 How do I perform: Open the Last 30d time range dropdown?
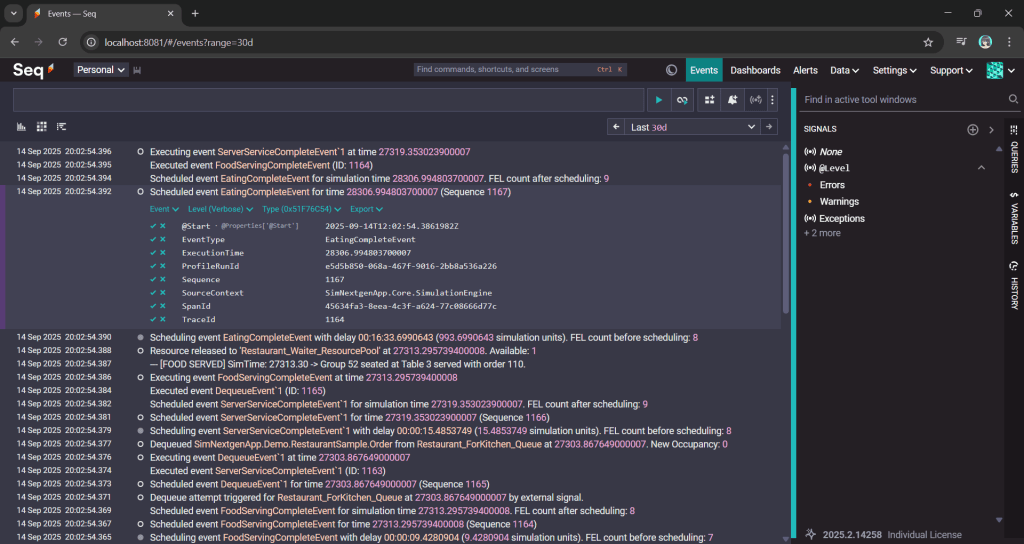point(693,127)
